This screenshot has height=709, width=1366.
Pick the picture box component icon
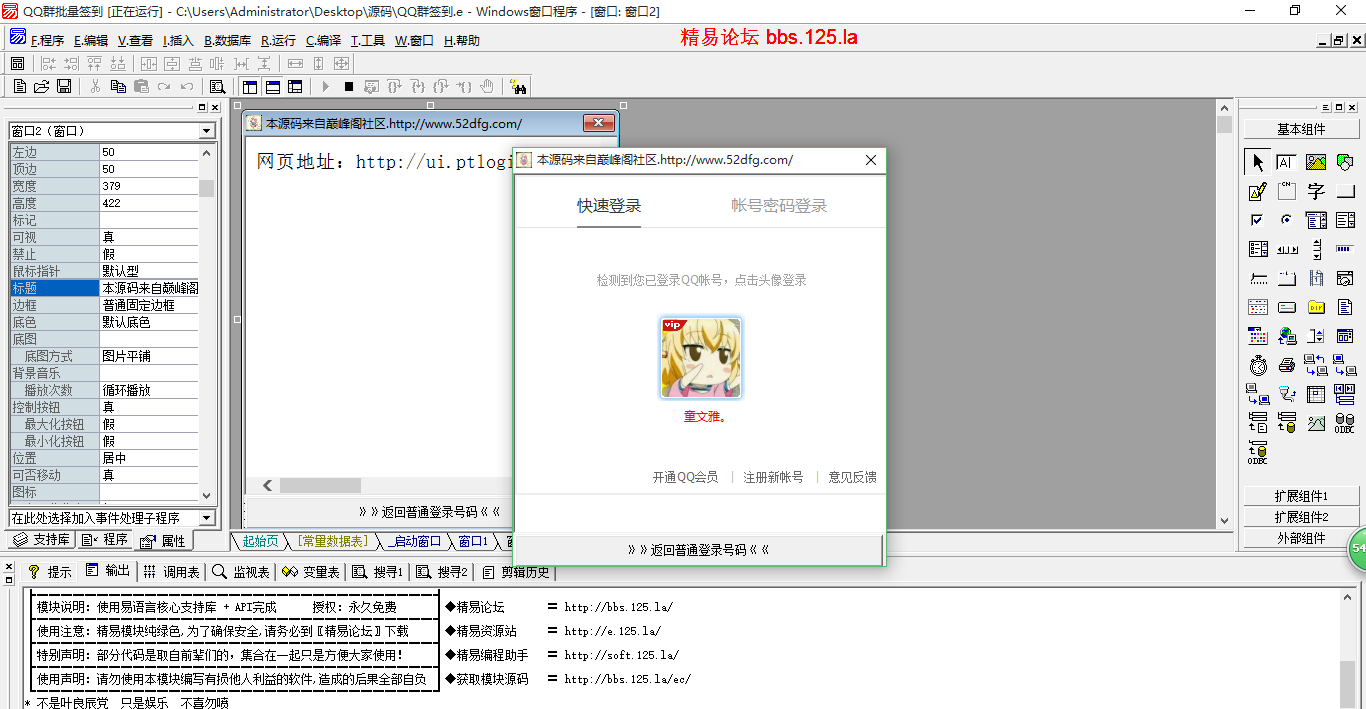pyautogui.click(x=1316, y=162)
